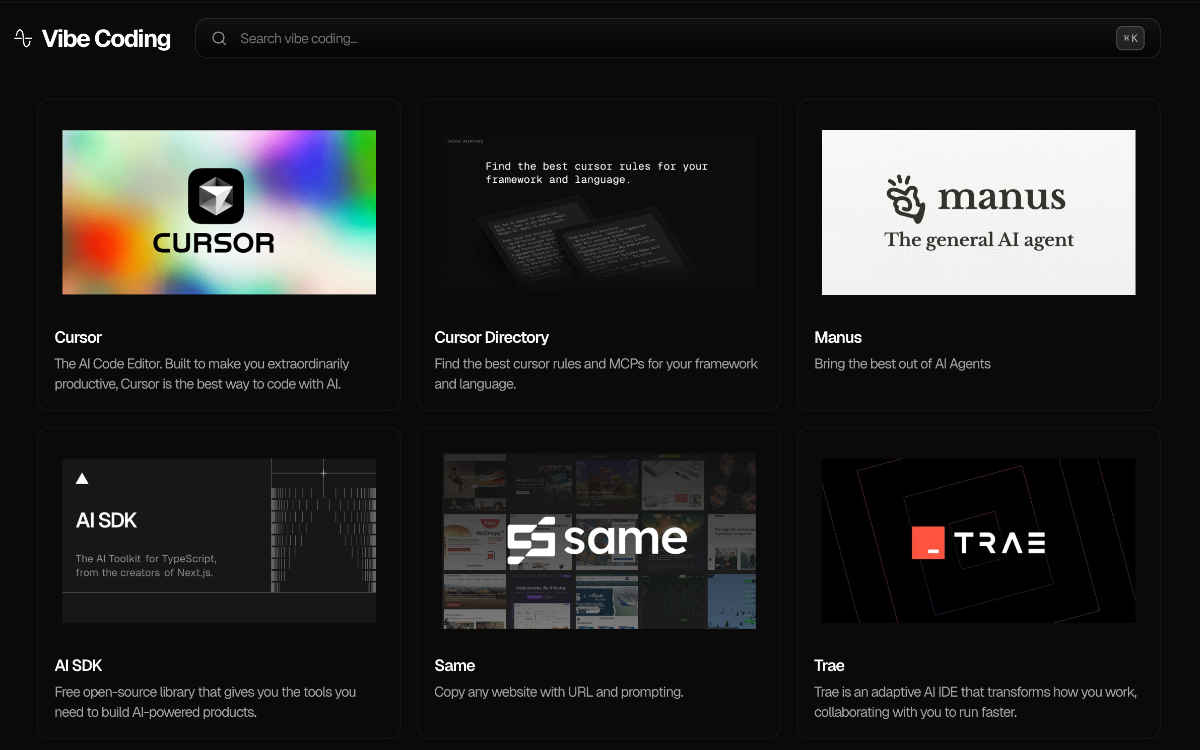Click the Trae adaptive AI IDE description
This screenshot has height=750, width=1200.
pyautogui.click(x=975, y=701)
